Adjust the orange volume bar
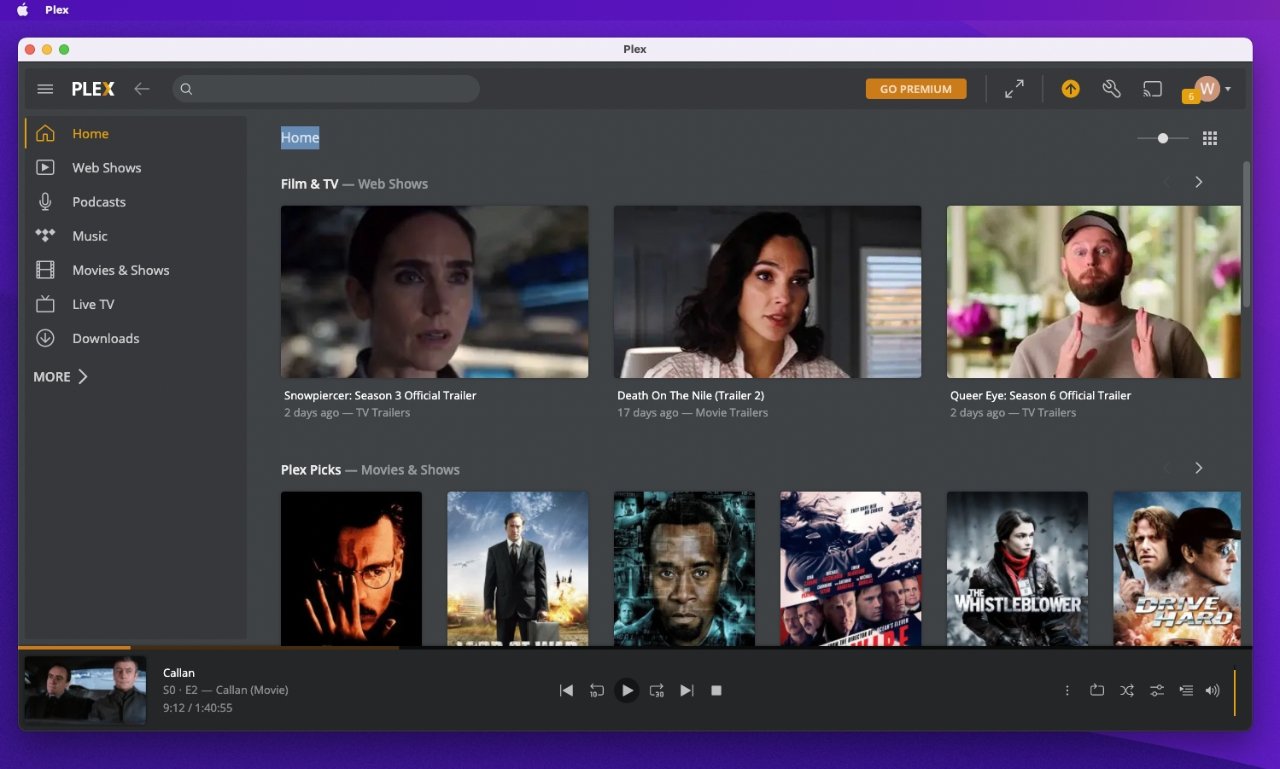 1235,693
